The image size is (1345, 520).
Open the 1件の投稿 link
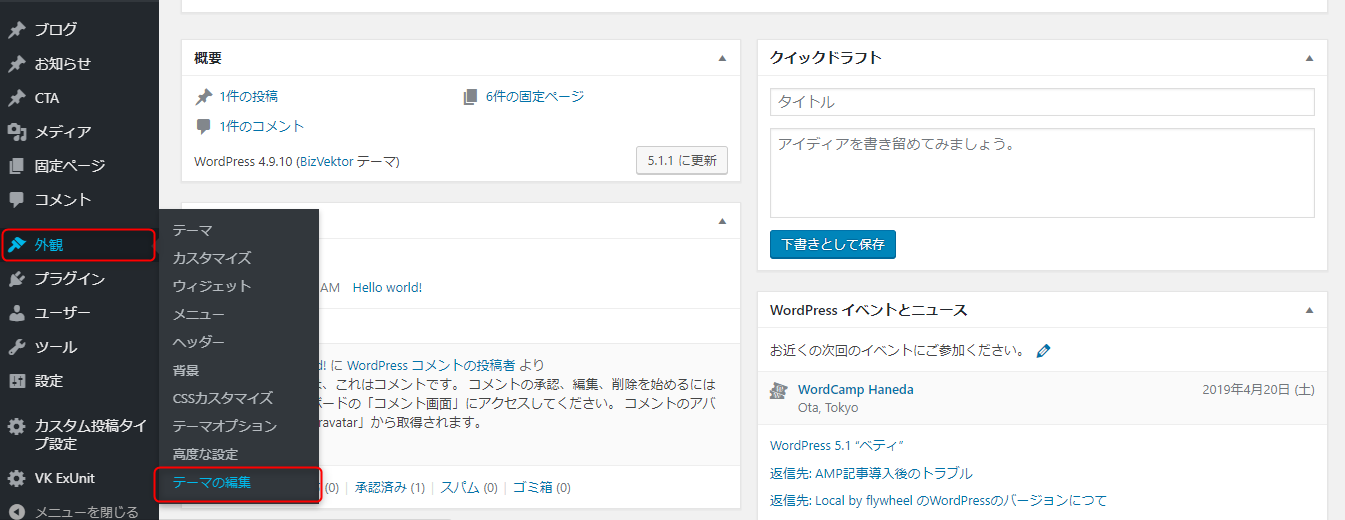[x=249, y=97]
